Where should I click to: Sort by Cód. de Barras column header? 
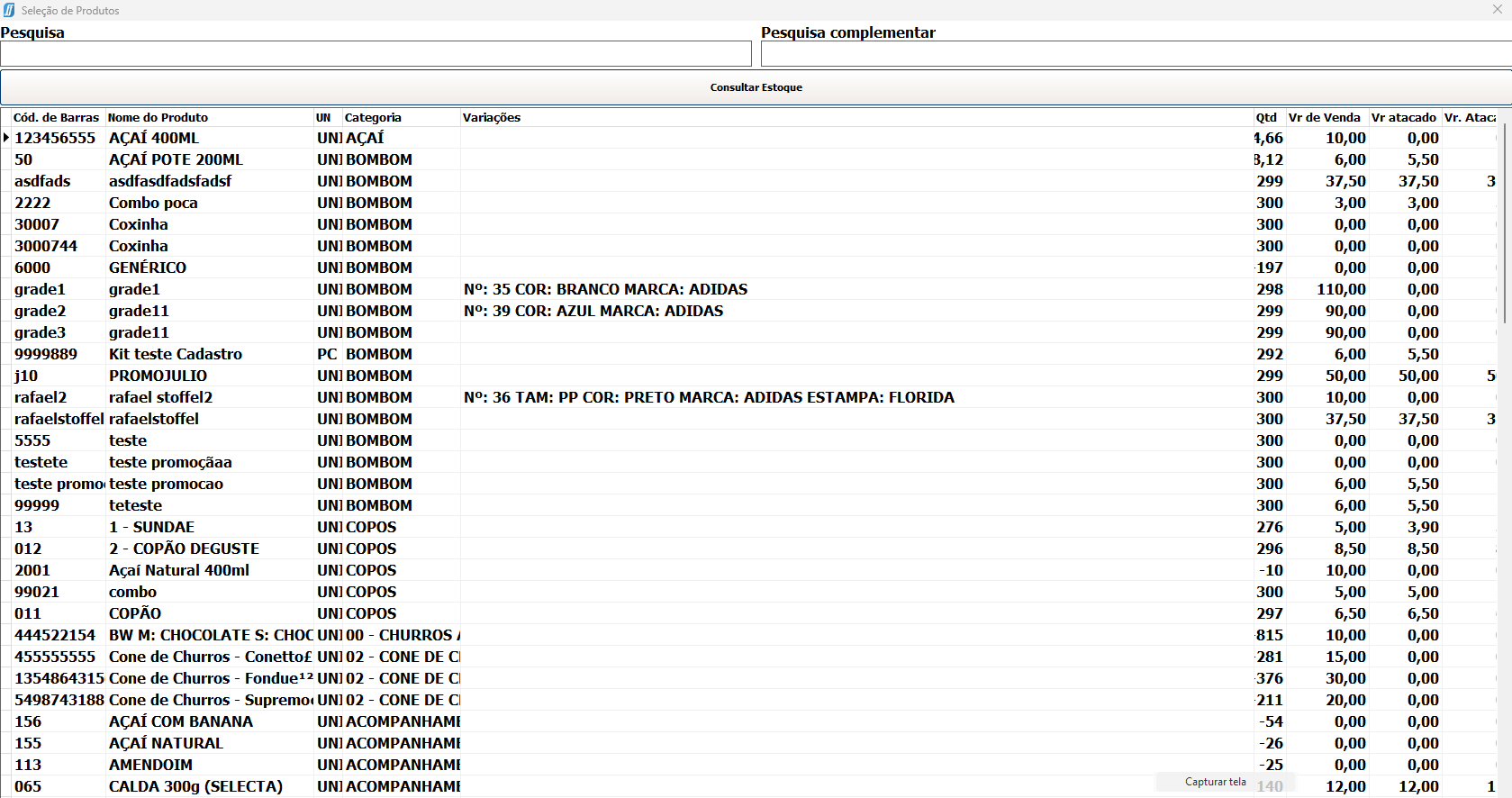[x=57, y=117]
